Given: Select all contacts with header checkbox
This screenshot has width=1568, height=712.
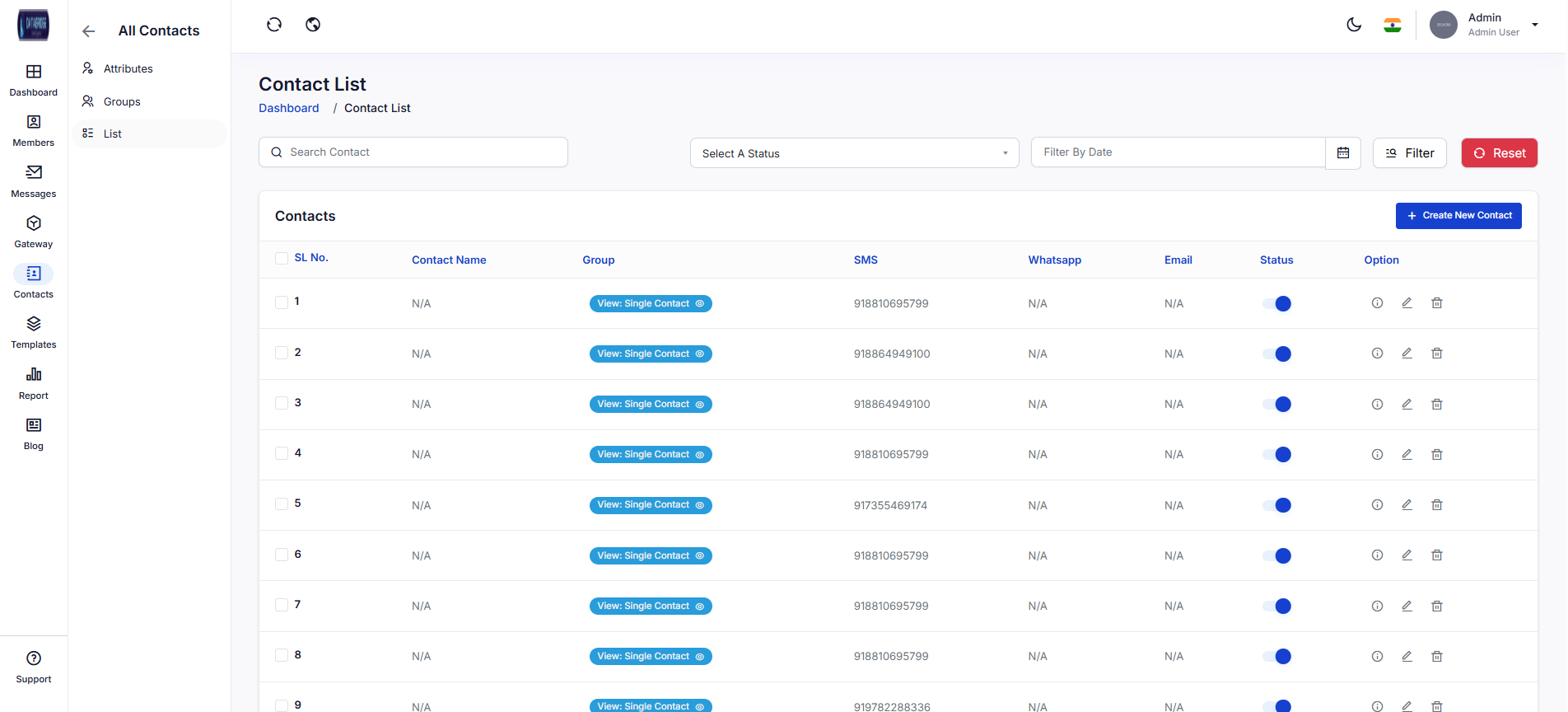Looking at the screenshot, I should pyautogui.click(x=282, y=259).
